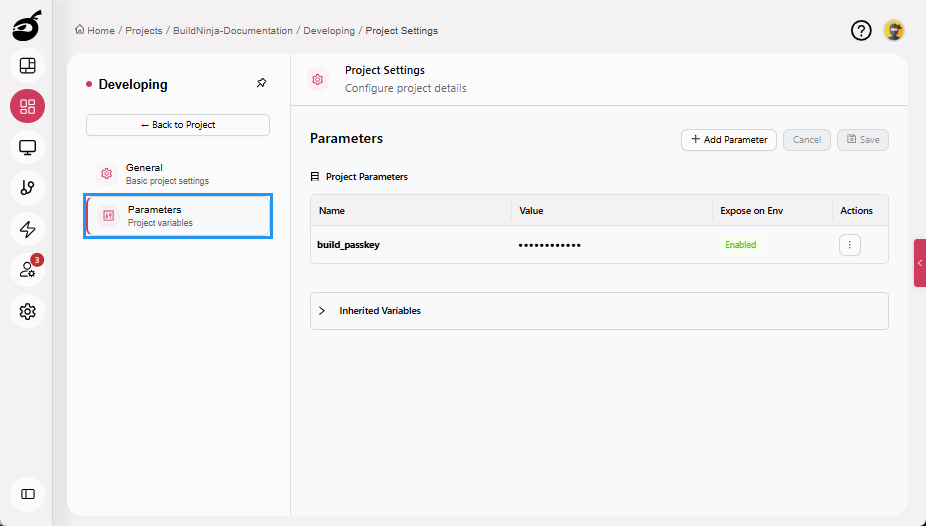
Task: Open actions menu for build_passkey
Action: click(x=849, y=245)
